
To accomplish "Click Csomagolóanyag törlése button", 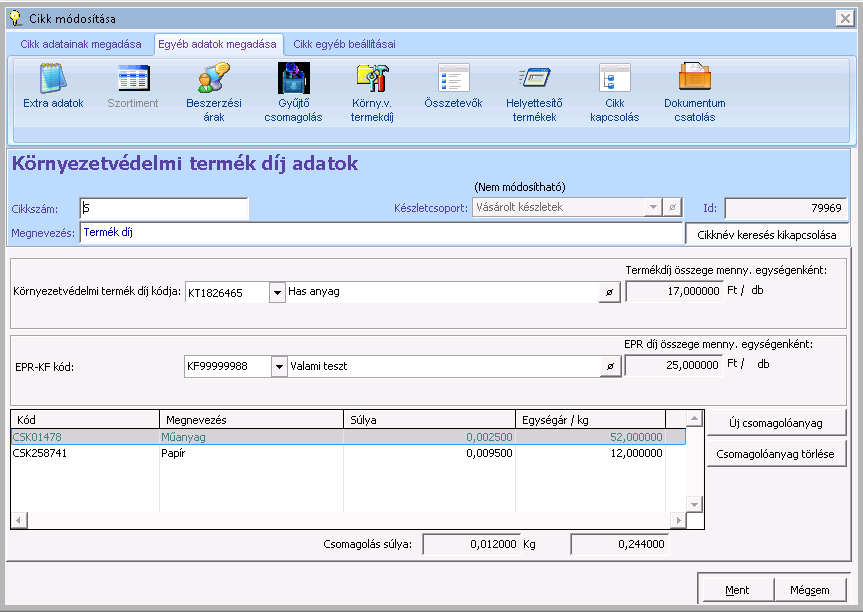I will pos(776,454).
